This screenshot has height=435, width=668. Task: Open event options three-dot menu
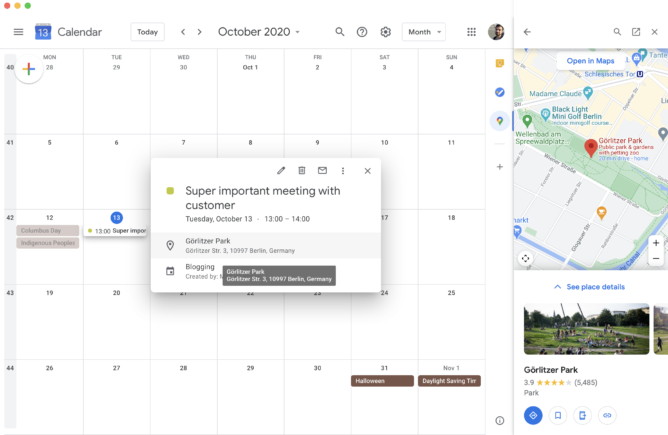coord(343,171)
